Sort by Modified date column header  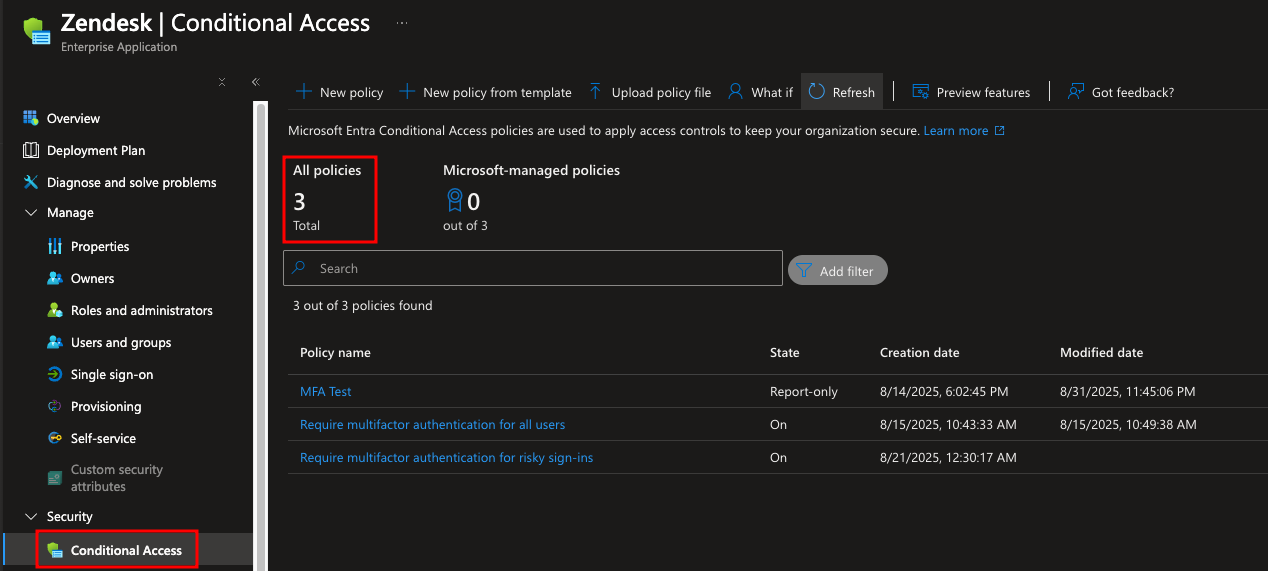point(1101,352)
